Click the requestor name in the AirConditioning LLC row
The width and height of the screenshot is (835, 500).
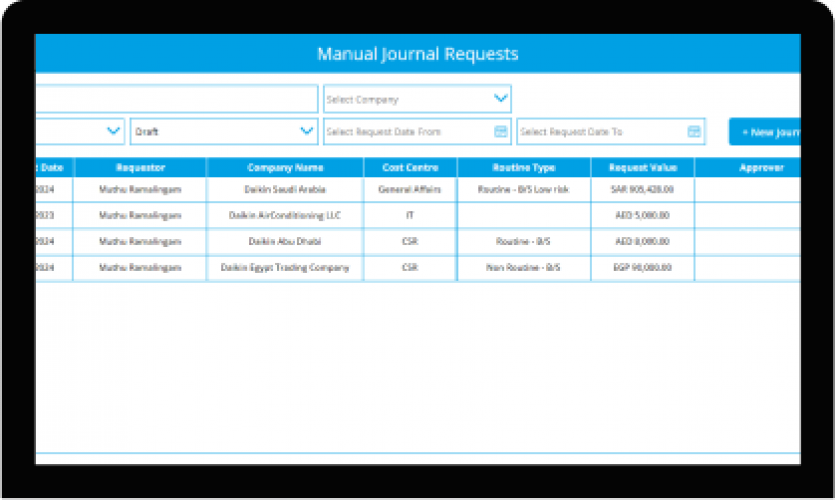click(140, 215)
